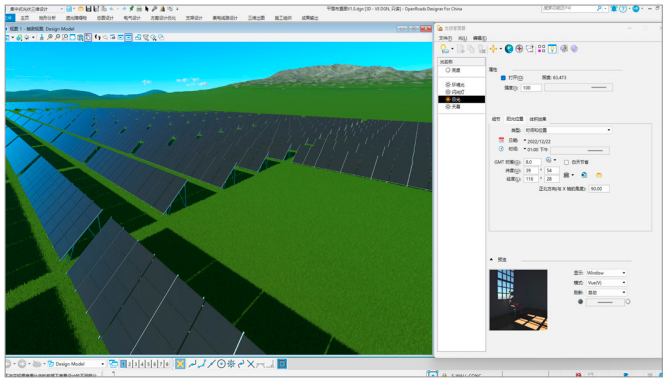Toggle the blue checkbox under properties
Viewport: 666px width, 380px height.
point(503,78)
